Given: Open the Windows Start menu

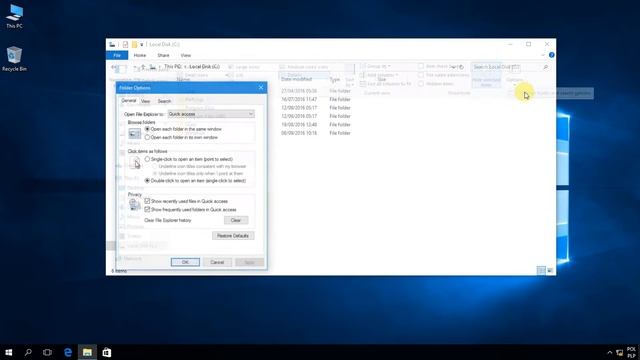Looking at the screenshot, I should point(9,352).
